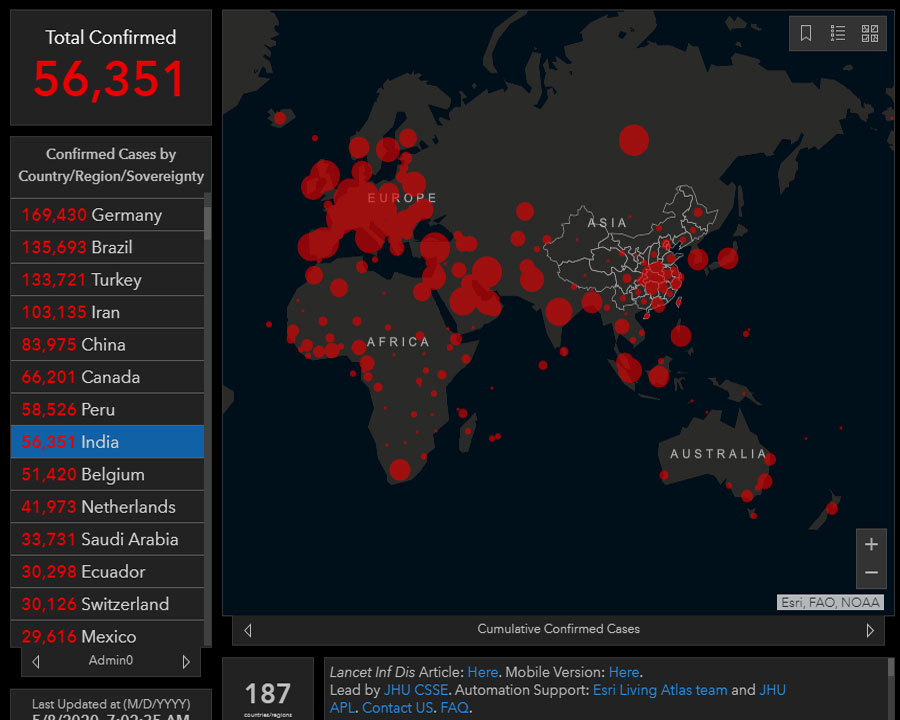The width and height of the screenshot is (900, 720).
Task: Click the Esri, FAO, NOAA attribution
Action: [x=830, y=602]
